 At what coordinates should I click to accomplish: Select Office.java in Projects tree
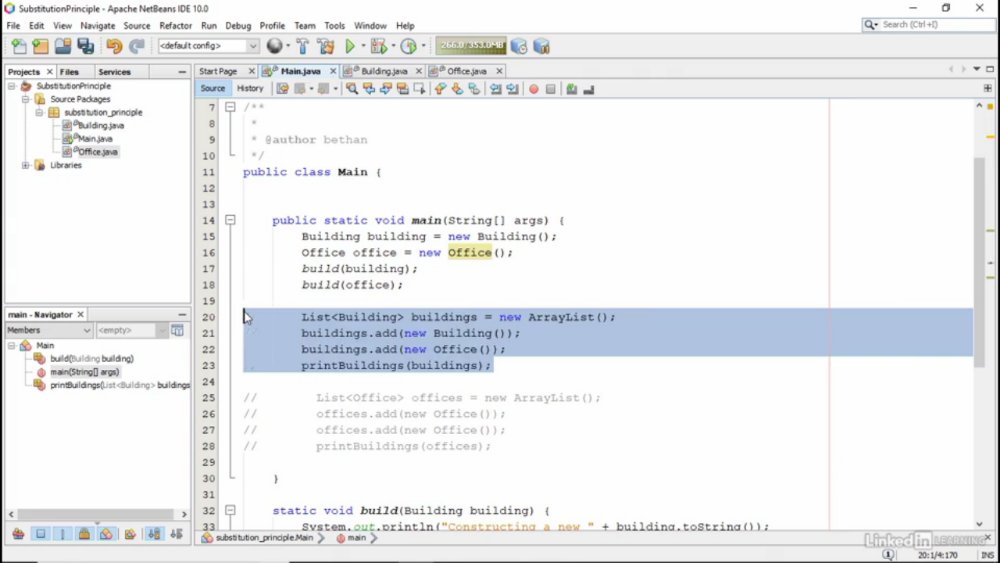tap(98, 152)
